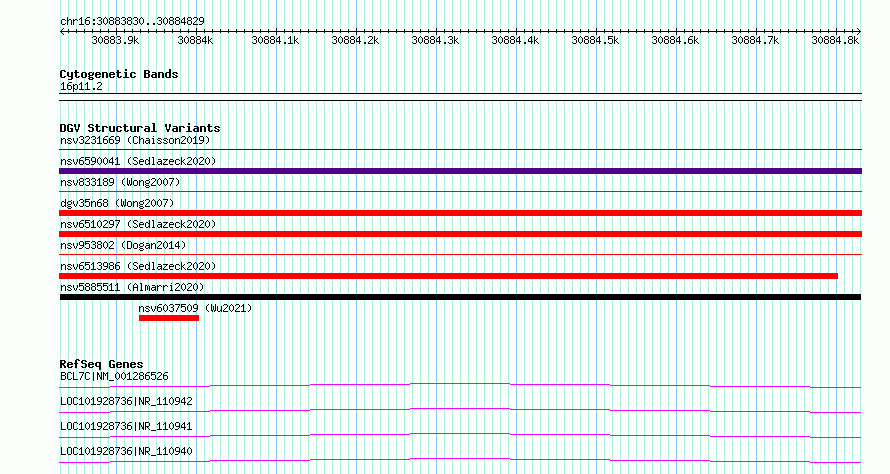Select the nsv953802 (Dogan2014) variant label
The image size is (890, 474).
123,245
